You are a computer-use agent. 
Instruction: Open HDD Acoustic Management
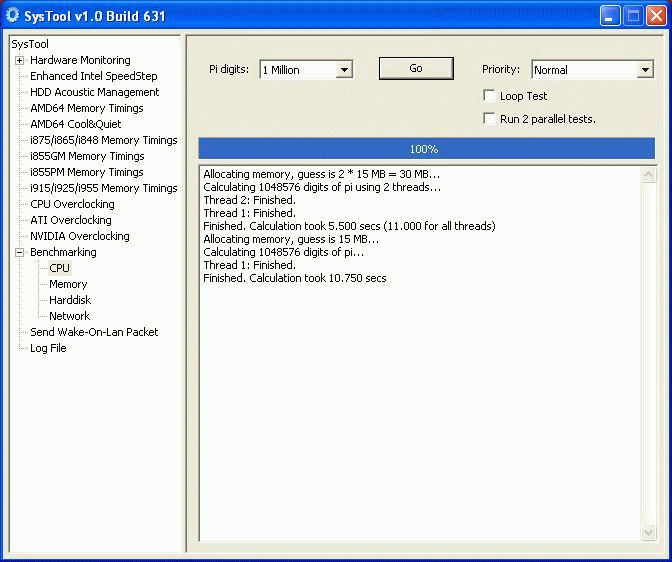tap(94, 92)
